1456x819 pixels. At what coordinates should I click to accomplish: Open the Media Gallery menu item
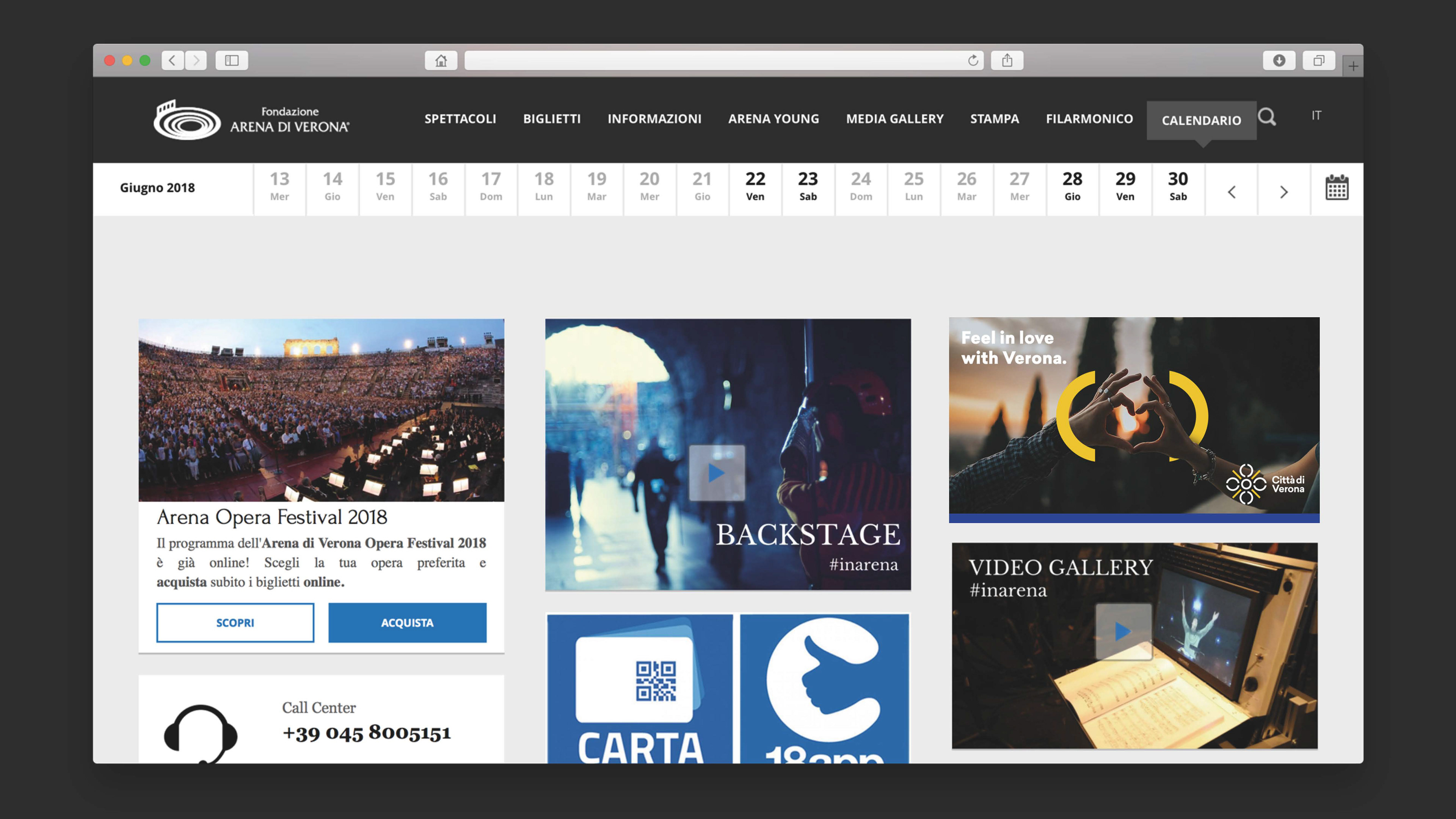(894, 119)
